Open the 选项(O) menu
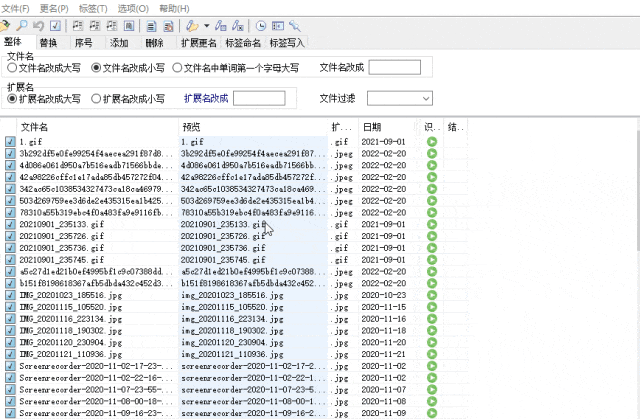This screenshot has height=419, width=640. coord(133,8)
